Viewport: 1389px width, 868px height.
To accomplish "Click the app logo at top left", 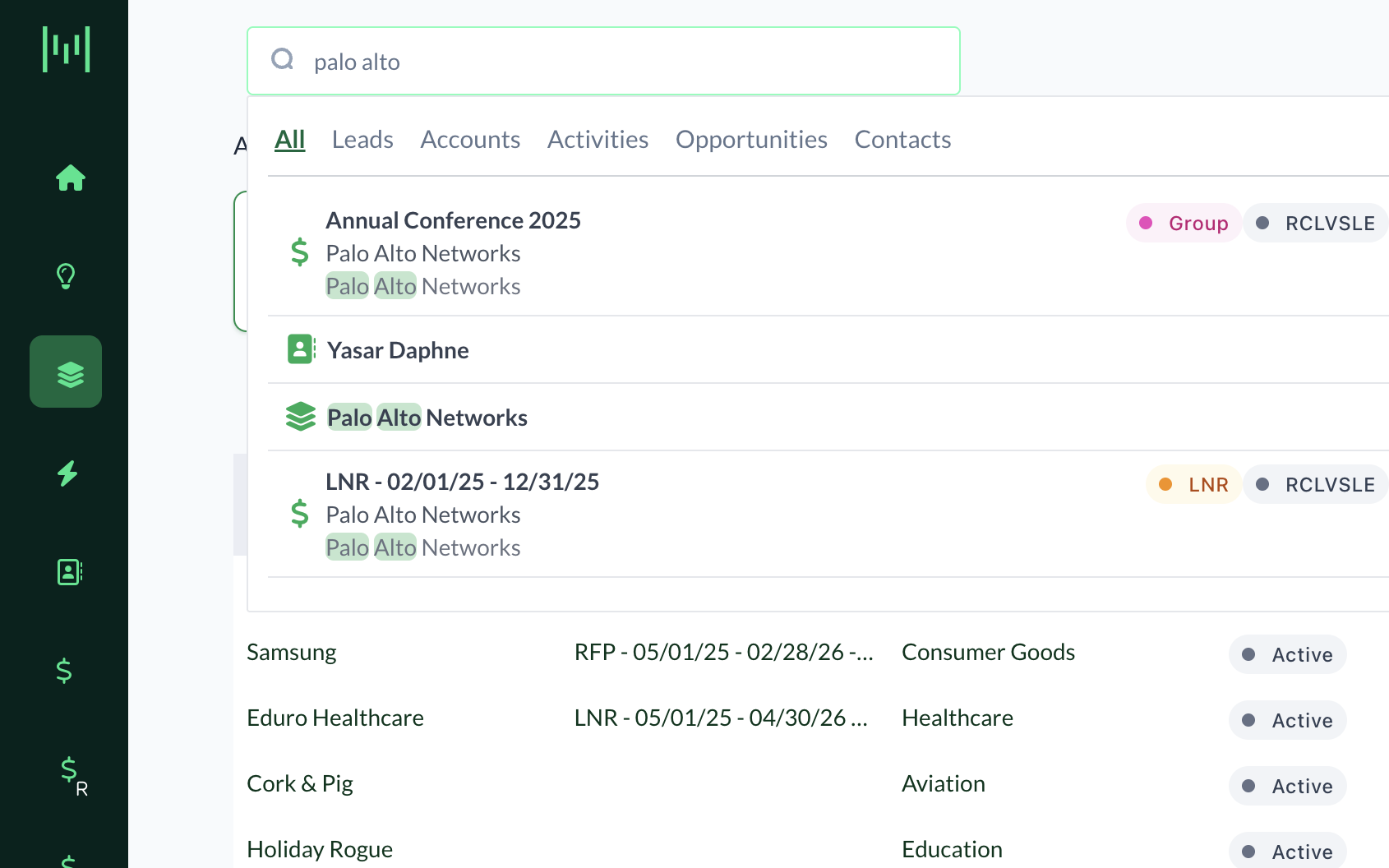I will tap(66, 49).
